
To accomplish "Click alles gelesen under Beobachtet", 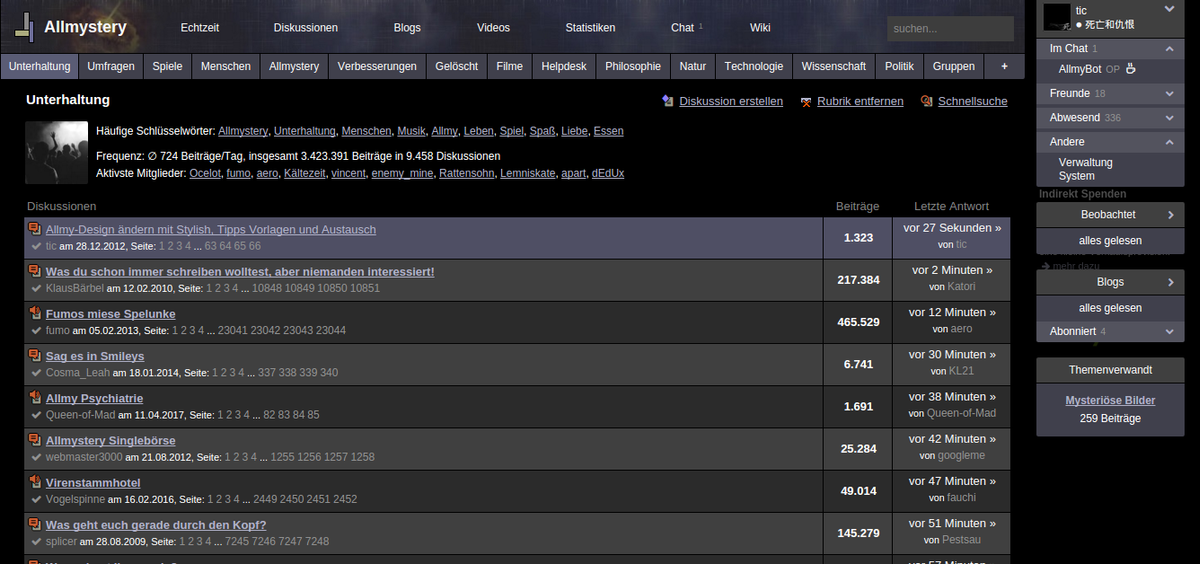I will click(x=1110, y=241).
